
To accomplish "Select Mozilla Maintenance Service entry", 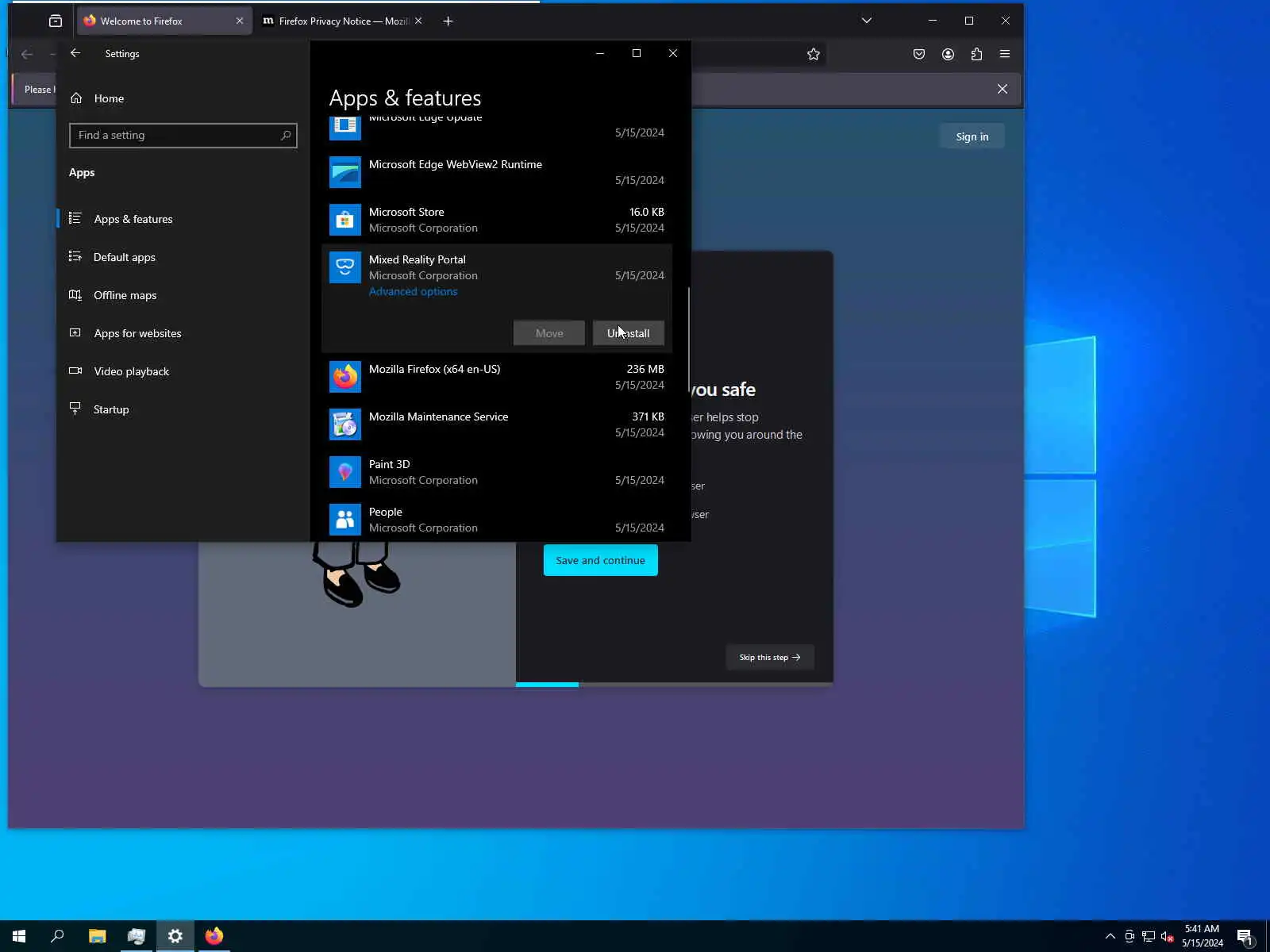I will tap(497, 424).
